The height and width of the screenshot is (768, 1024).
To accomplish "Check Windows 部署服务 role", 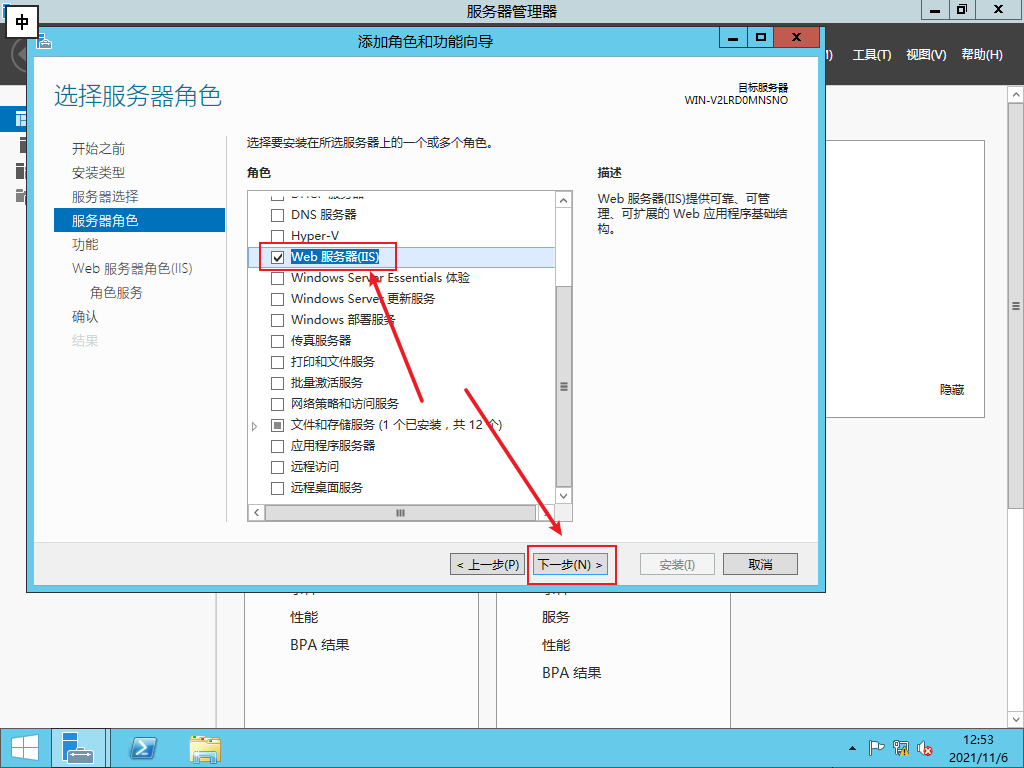I will coord(278,320).
